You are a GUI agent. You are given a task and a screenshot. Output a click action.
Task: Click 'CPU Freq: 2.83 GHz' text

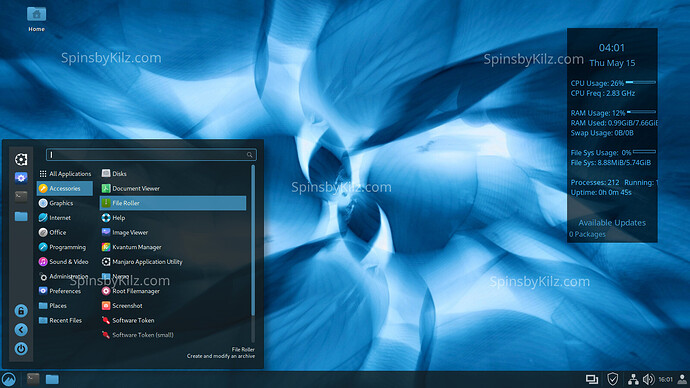pos(603,93)
